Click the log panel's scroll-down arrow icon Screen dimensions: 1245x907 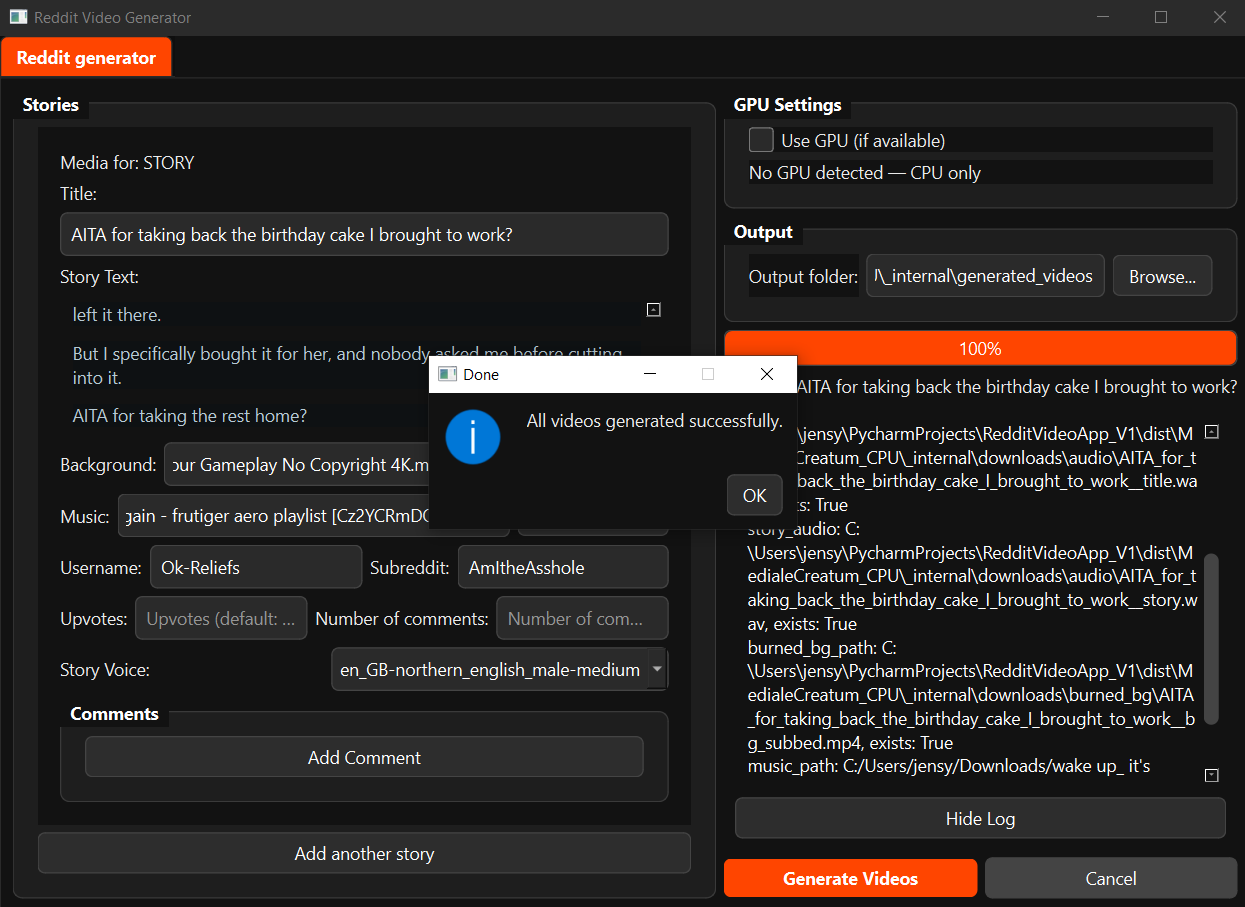[1212, 775]
